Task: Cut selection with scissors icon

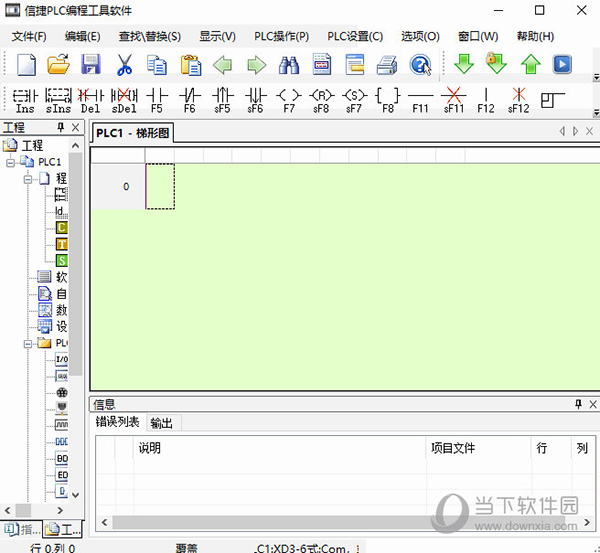Action: (x=124, y=64)
